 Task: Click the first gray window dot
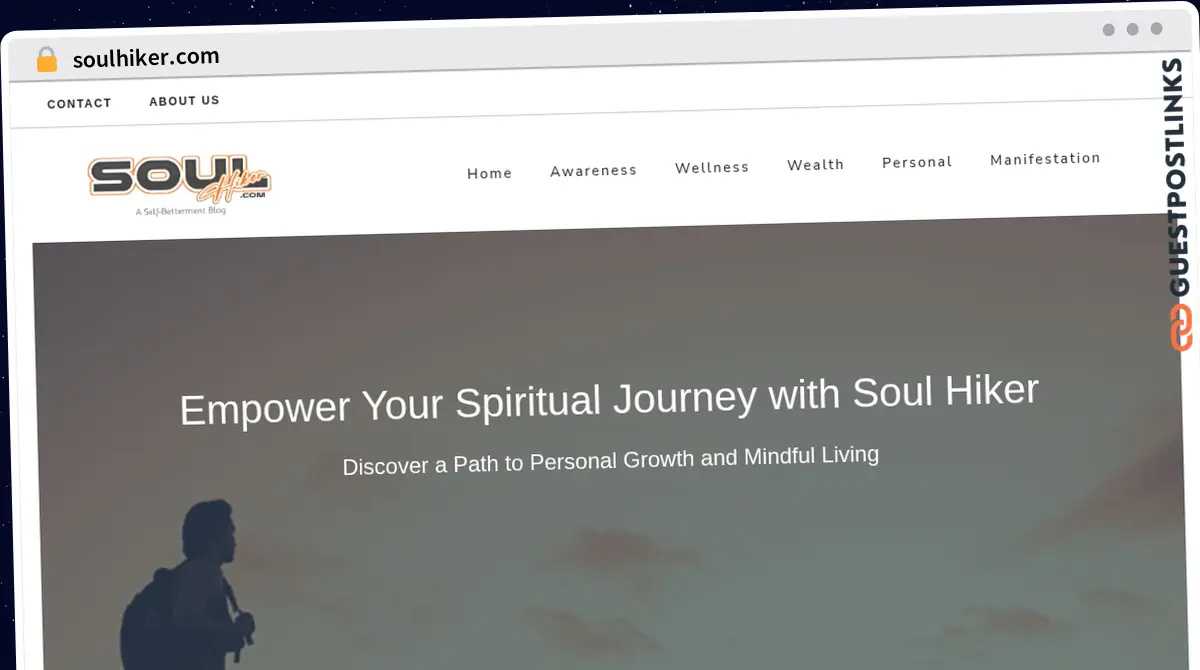pos(1108,30)
